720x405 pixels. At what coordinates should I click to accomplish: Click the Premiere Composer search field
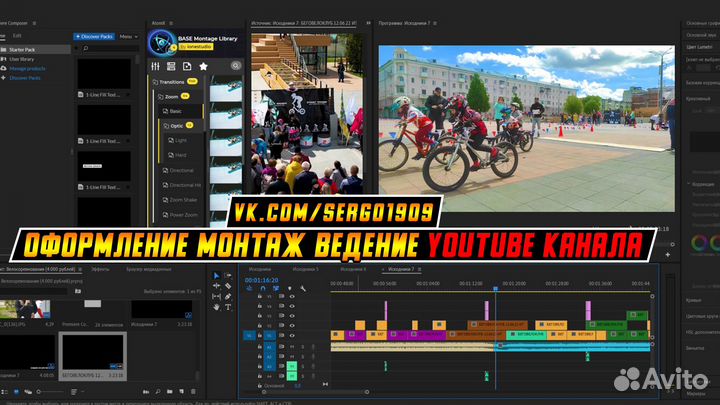tap(108, 48)
